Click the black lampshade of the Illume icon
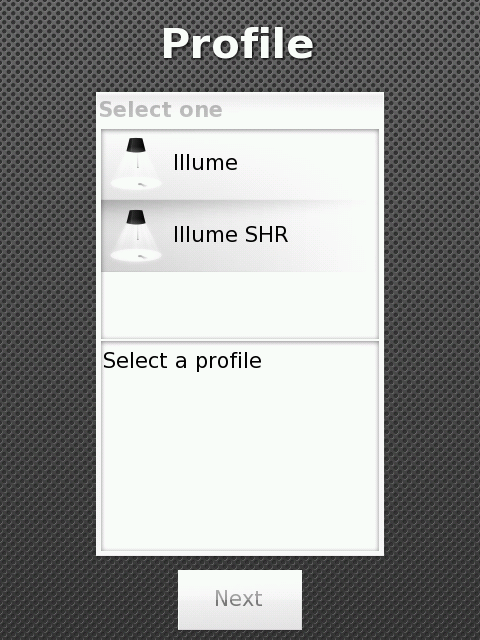 pyautogui.click(x=136, y=145)
